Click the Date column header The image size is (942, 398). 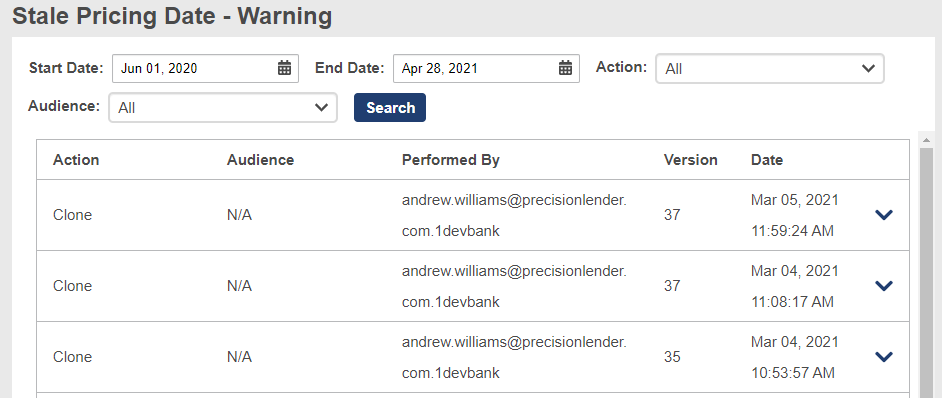[767, 160]
